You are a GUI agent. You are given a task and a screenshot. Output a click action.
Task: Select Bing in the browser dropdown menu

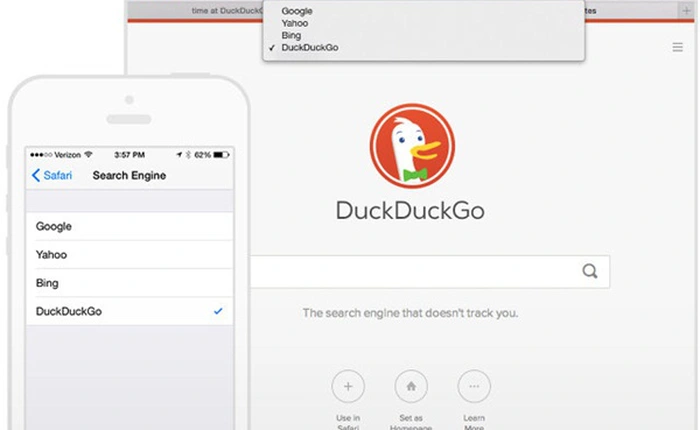click(291, 35)
